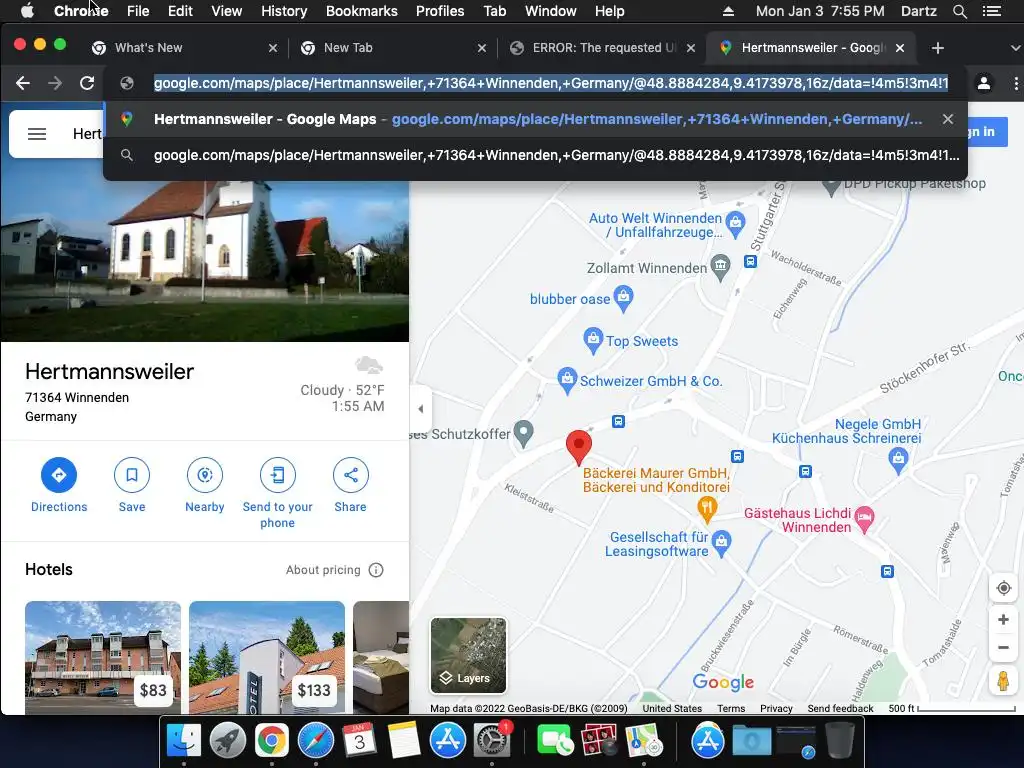This screenshot has width=1024, height=768.
Task: Open the $133 hotel photo card
Action: [x=266, y=658]
